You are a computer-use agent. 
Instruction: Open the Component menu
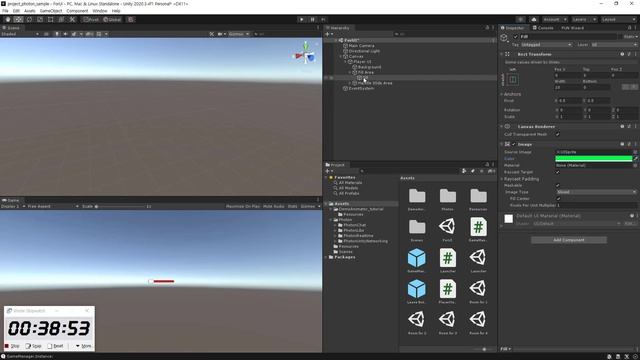click(x=77, y=11)
